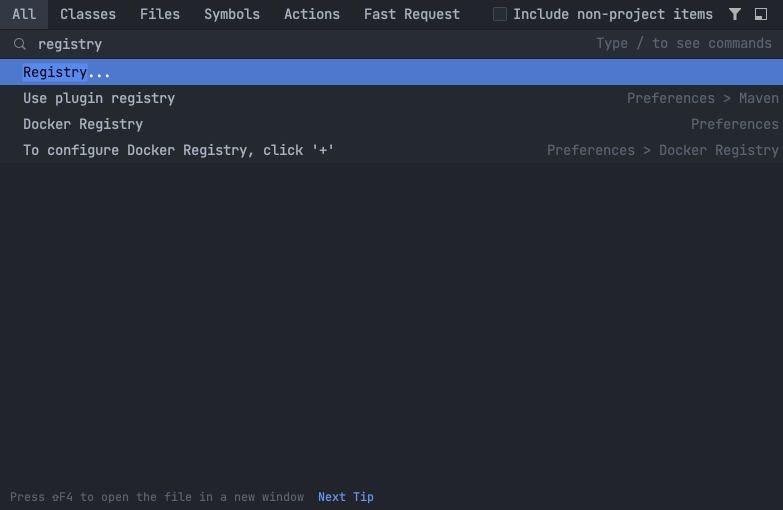Open results in Find tool window icon
The image size is (783, 510).
(761, 14)
